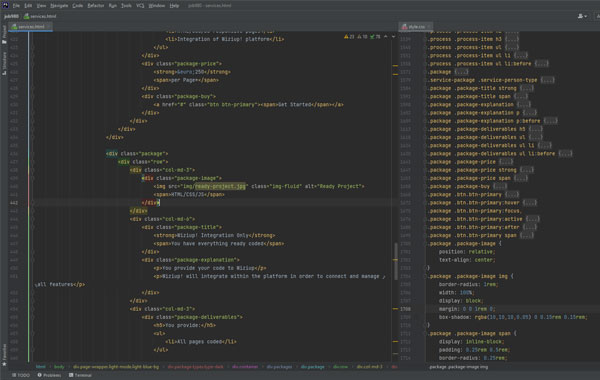The width and height of the screenshot is (600, 380).
Task: Click the weak warnings count indicator
Action: point(362,37)
